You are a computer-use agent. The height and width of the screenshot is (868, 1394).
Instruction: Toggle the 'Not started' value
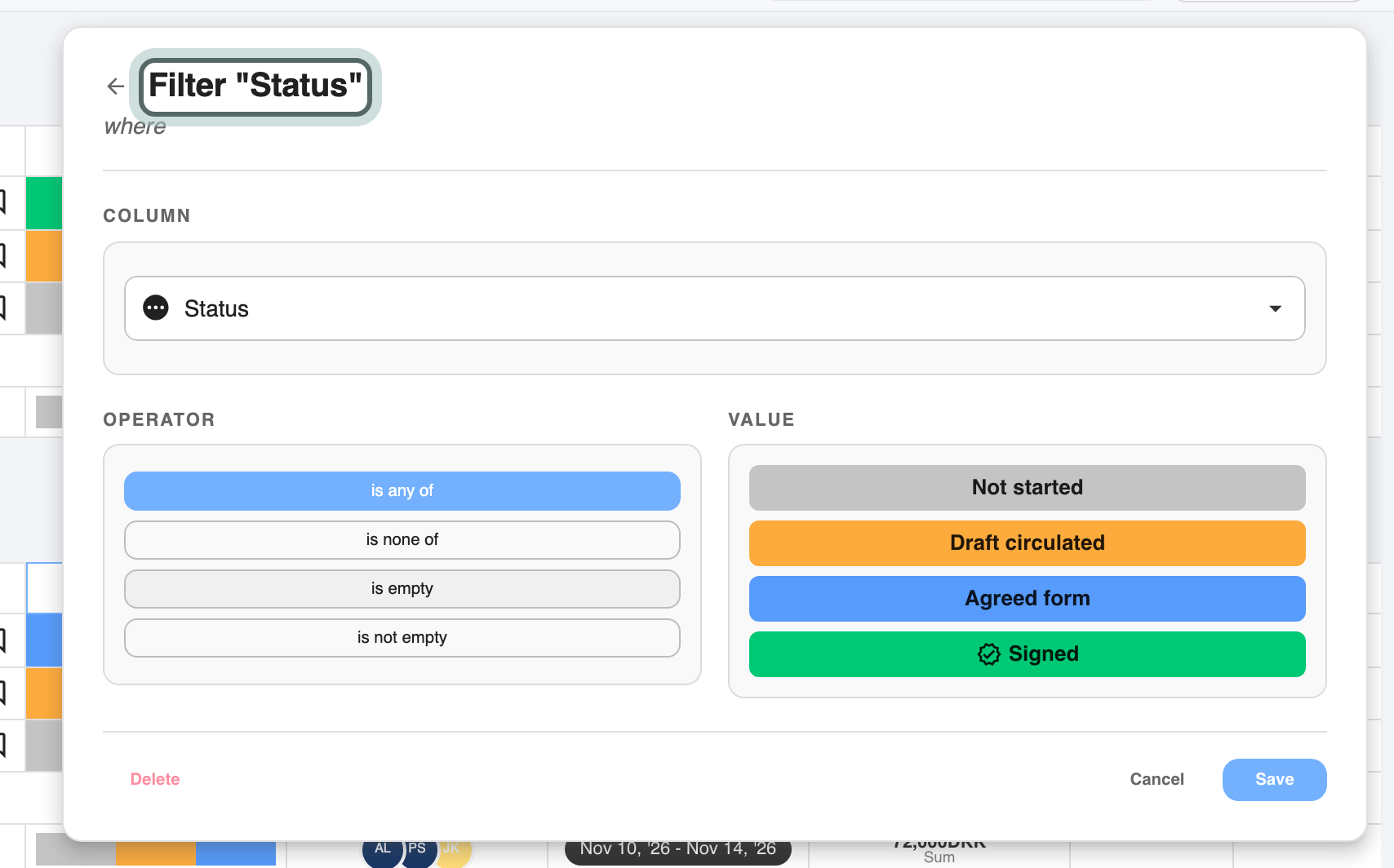[1027, 488]
